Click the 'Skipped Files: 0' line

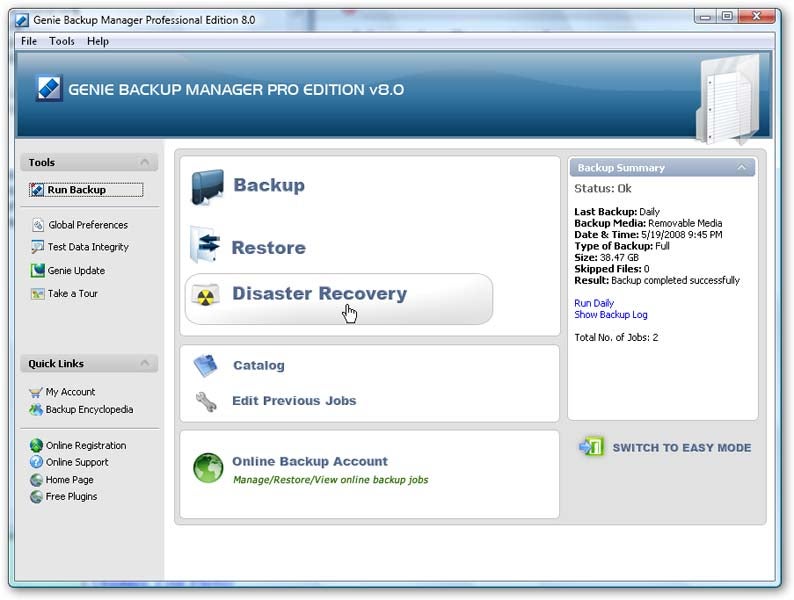pyautogui.click(x=612, y=268)
